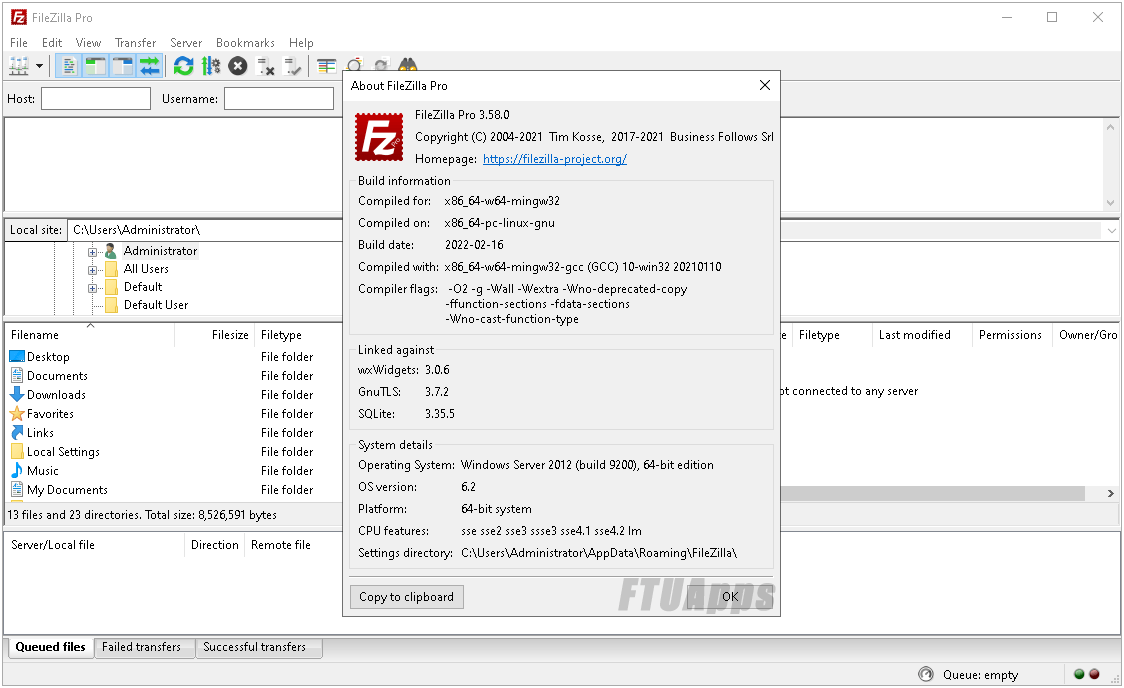
Task: Select the Music folder icon
Action: (17, 470)
